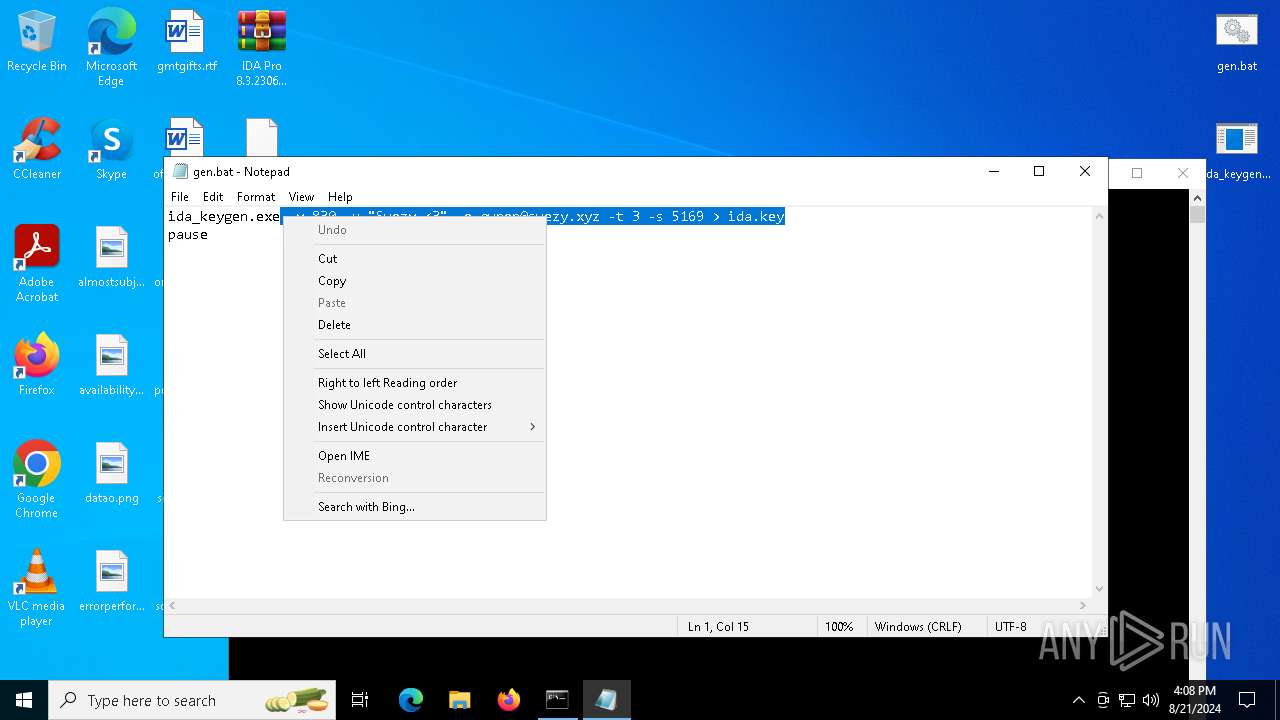Open the notification center icon
The height and width of the screenshot is (720, 1280).
point(1247,700)
